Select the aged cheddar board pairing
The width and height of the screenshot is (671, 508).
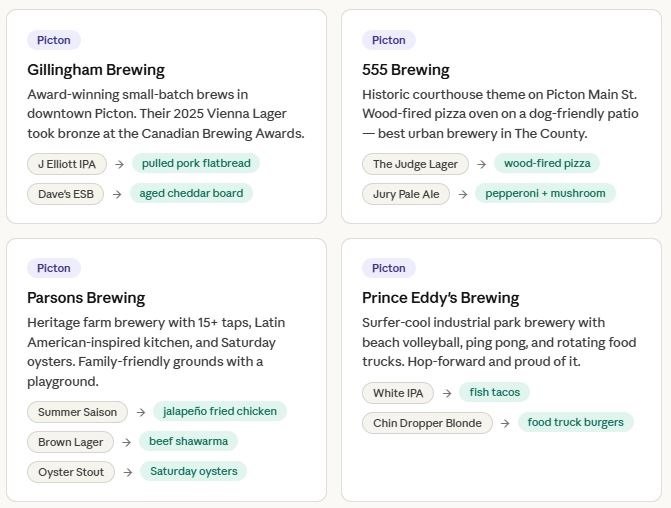(191, 193)
